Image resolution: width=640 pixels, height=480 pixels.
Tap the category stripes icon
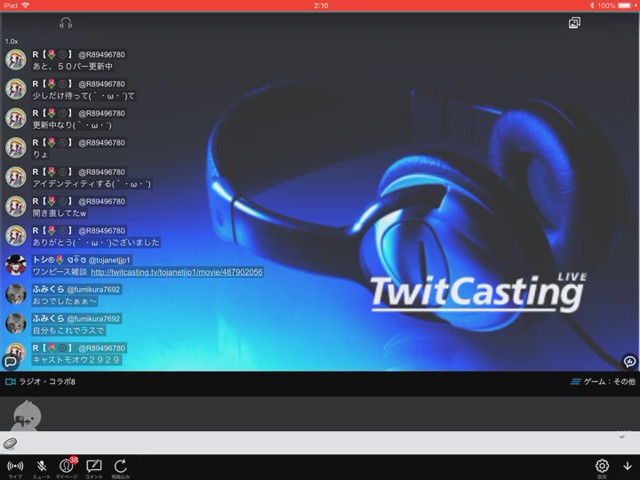pyautogui.click(x=576, y=382)
